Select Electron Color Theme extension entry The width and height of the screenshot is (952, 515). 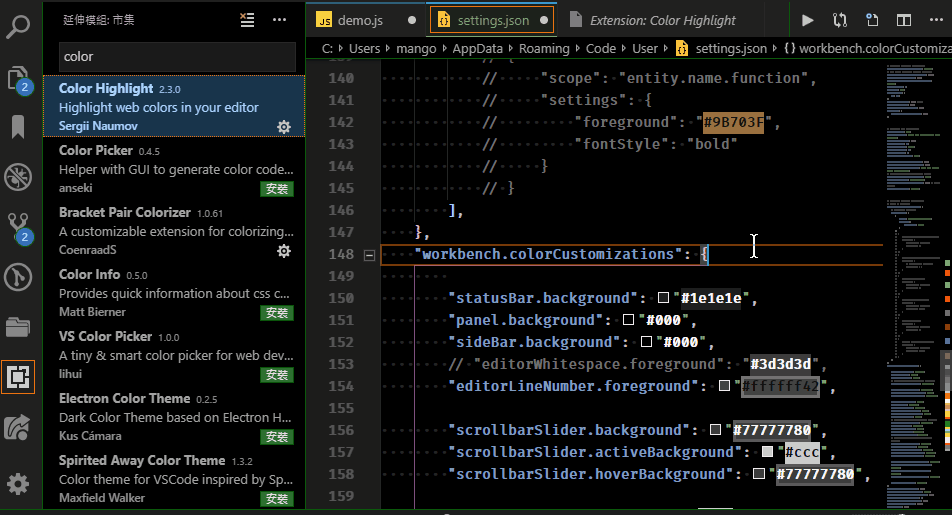174,417
